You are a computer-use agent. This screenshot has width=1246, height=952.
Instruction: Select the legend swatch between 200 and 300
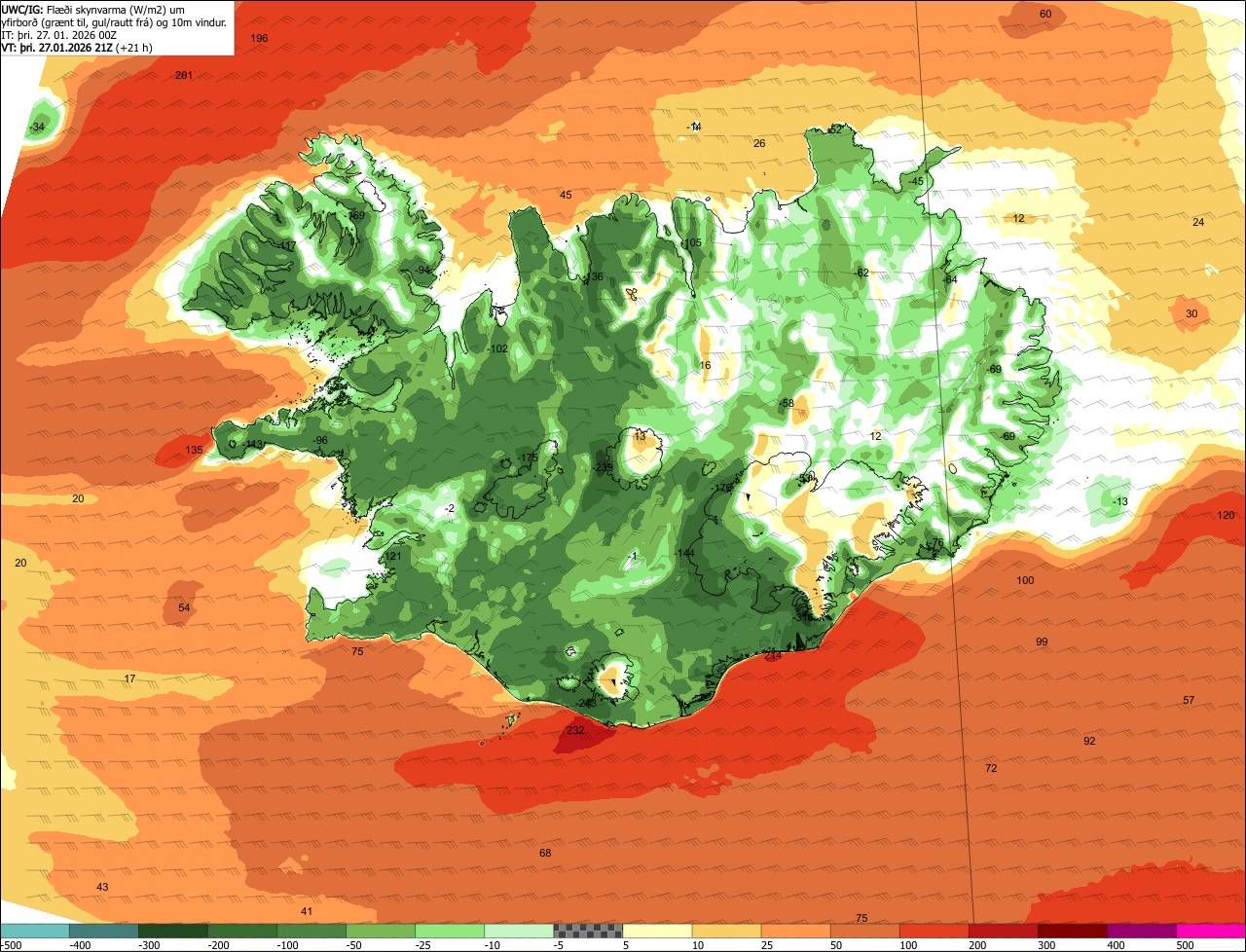click(1004, 931)
